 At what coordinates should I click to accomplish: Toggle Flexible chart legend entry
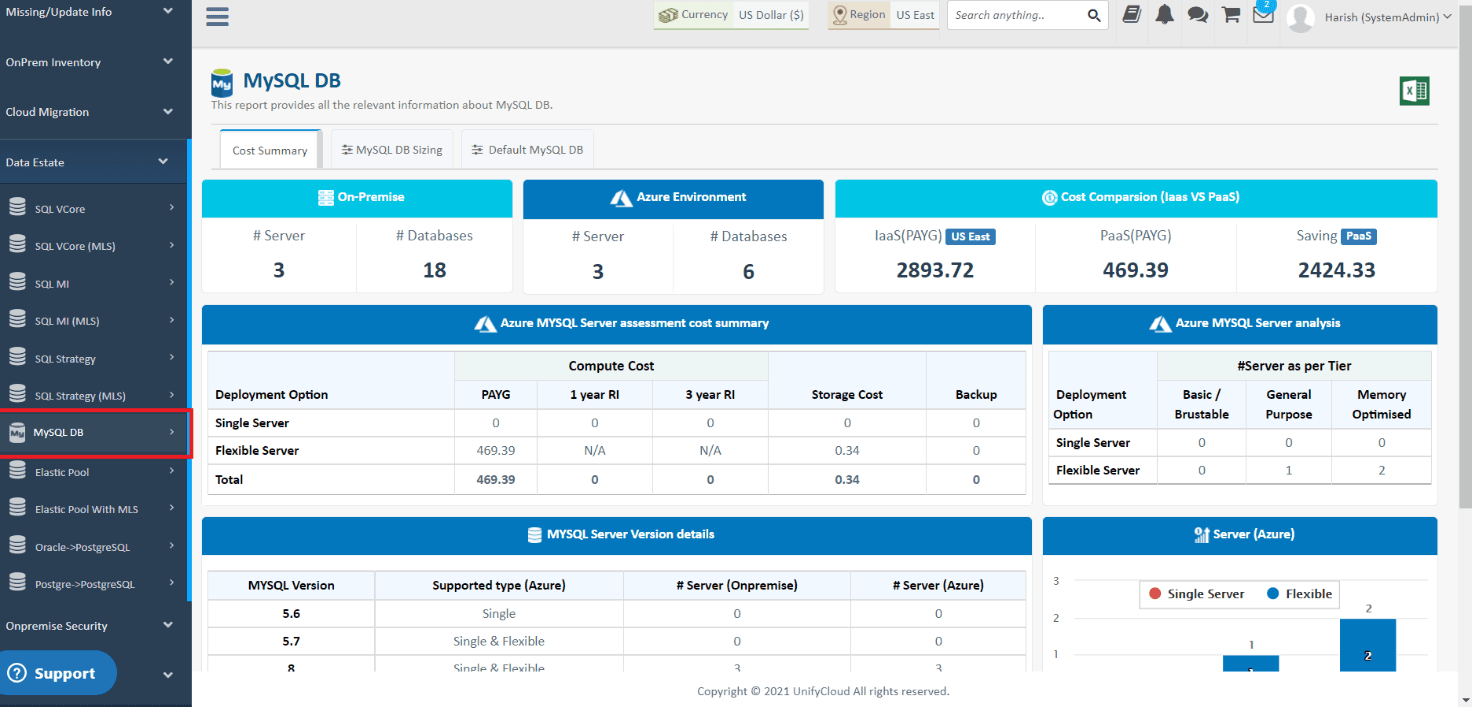[x=1299, y=594]
